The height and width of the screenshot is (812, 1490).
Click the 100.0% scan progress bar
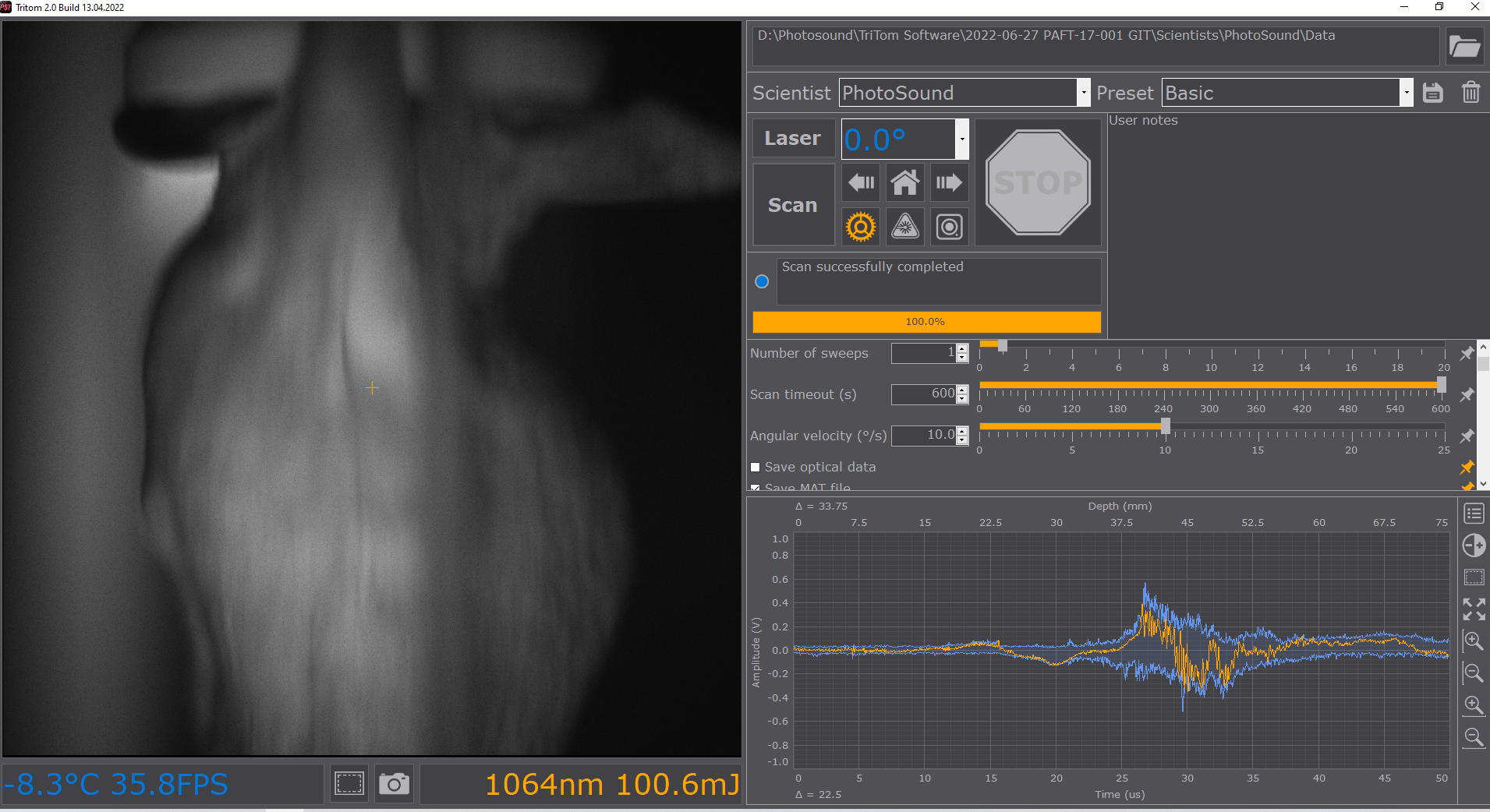[x=926, y=322]
